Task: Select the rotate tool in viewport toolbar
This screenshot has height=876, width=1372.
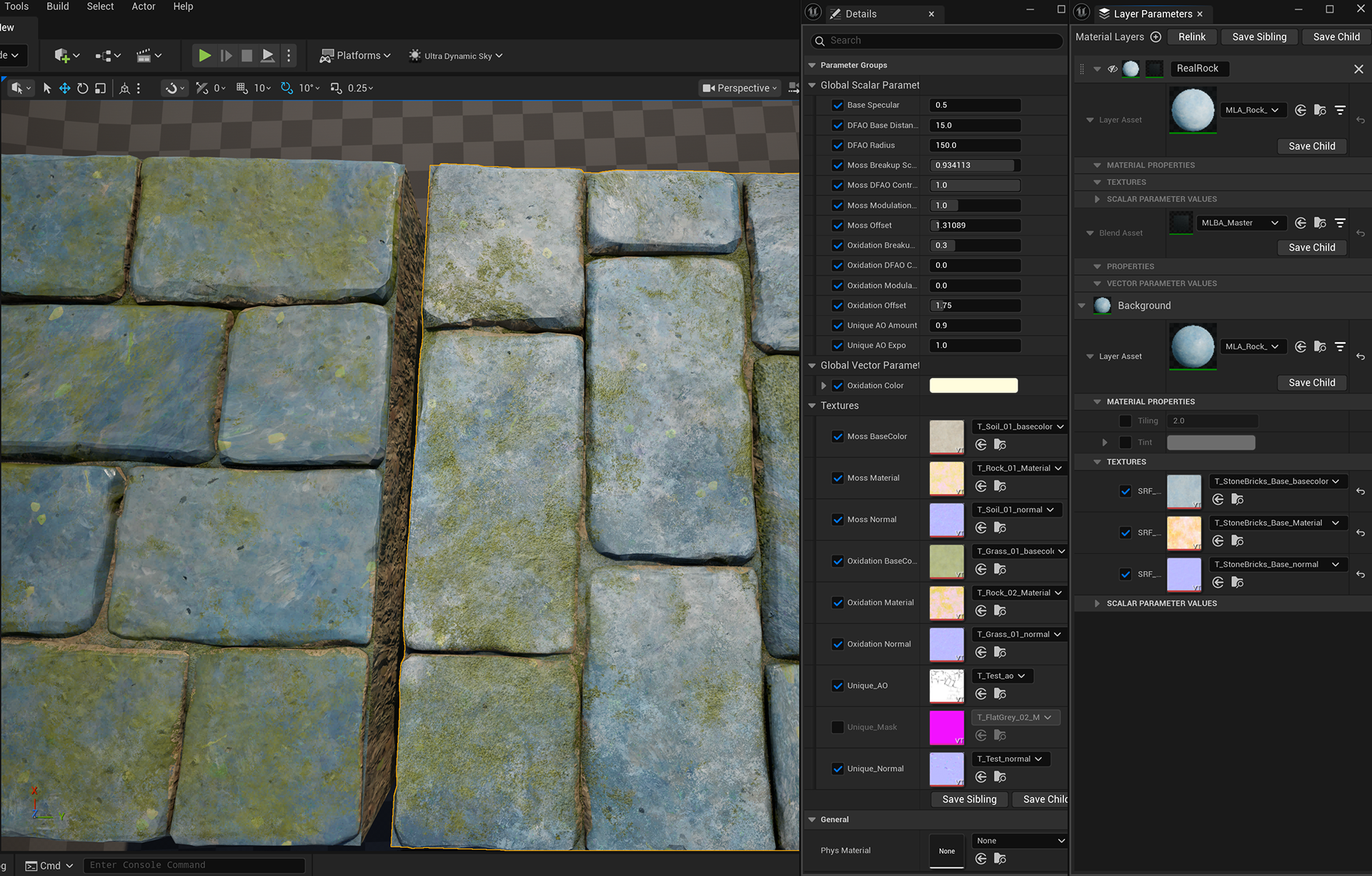Action: pos(82,88)
